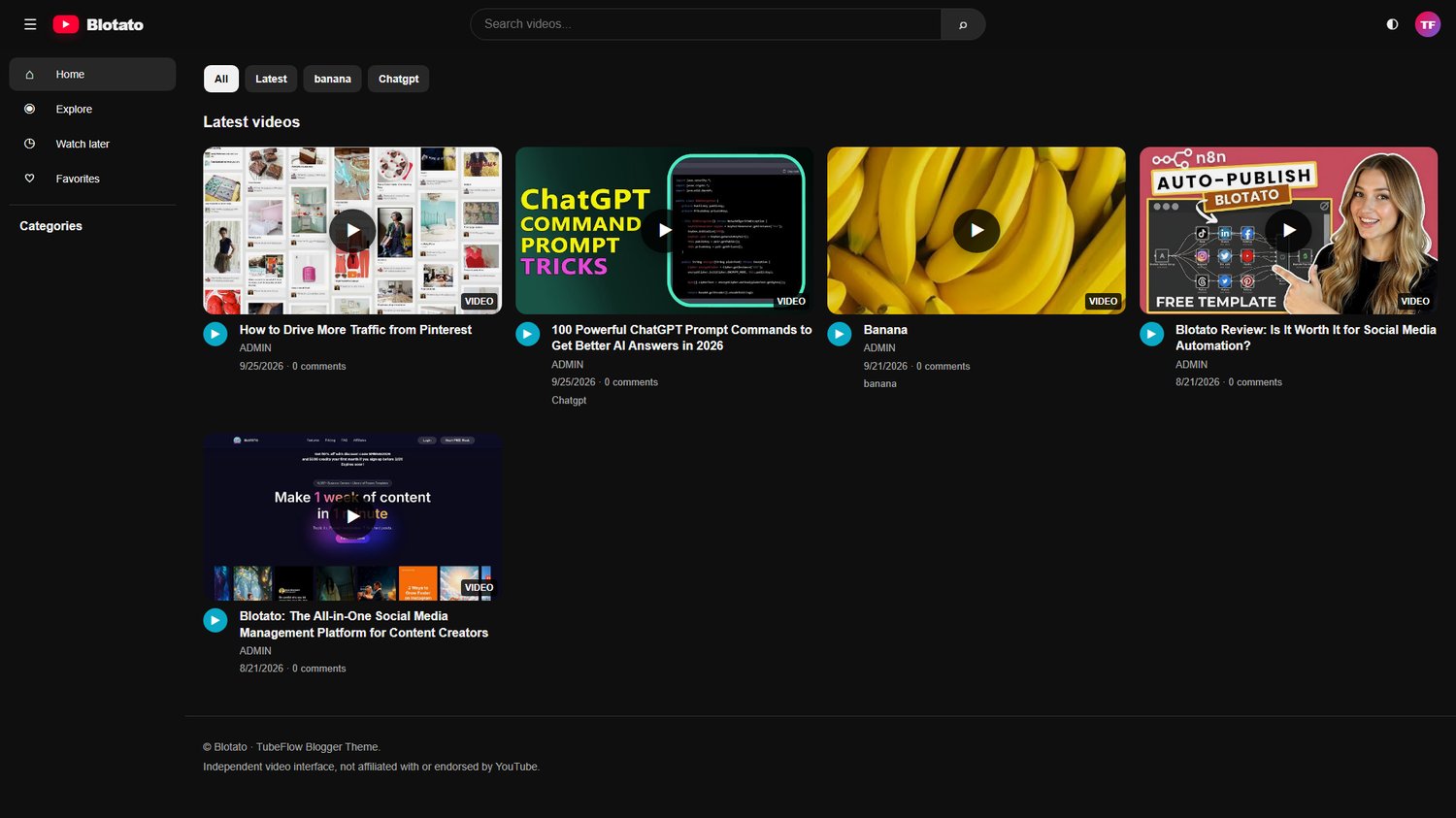
Task: Open the TF user avatar
Action: (x=1428, y=24)
